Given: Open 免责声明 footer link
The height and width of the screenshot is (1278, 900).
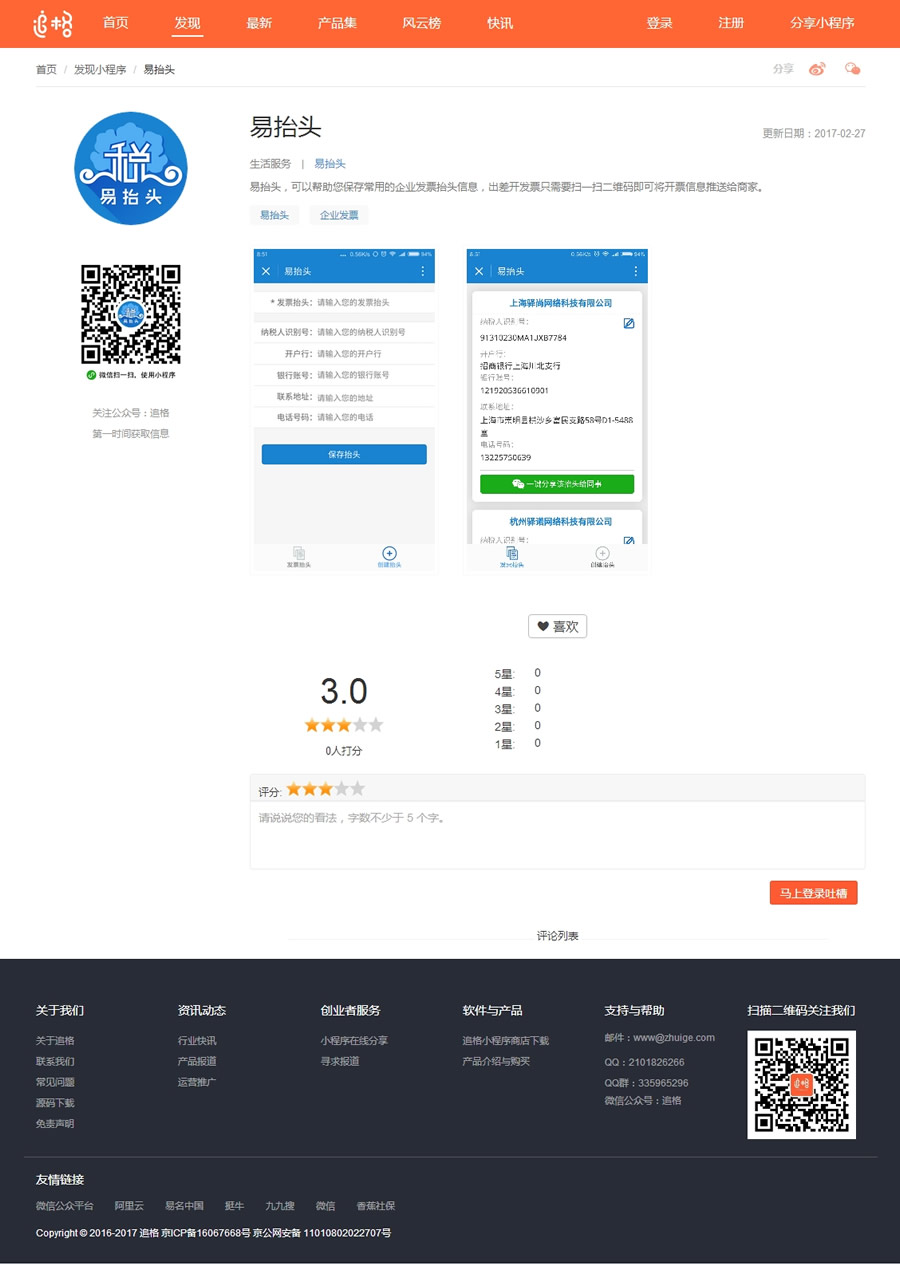Looking at the screenshot, I should coord(55,1124).
